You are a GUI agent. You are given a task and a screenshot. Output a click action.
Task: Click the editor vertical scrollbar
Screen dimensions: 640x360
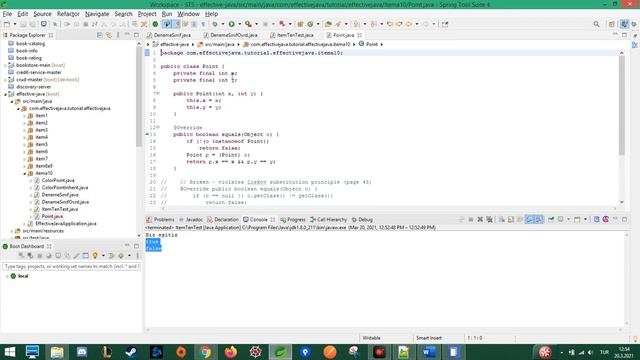pyautogui.click(x=622, y=104)
